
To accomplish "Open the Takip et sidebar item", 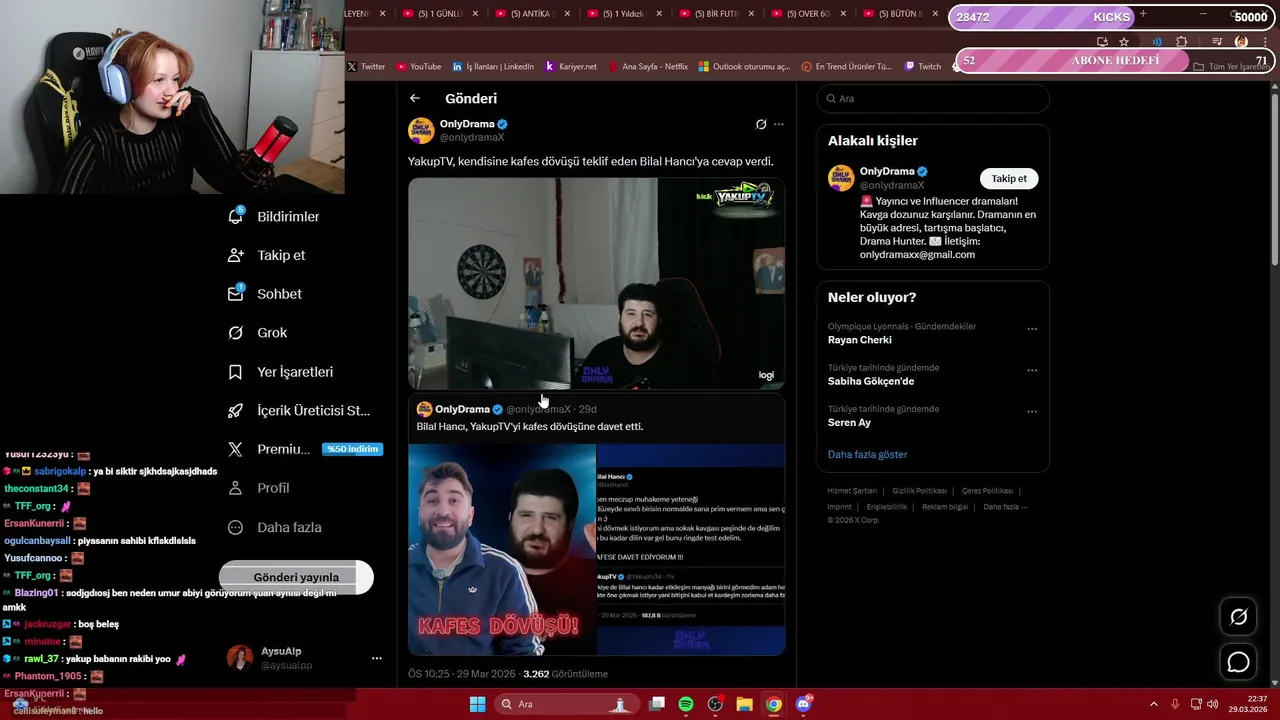I will [x=267, y=255].
